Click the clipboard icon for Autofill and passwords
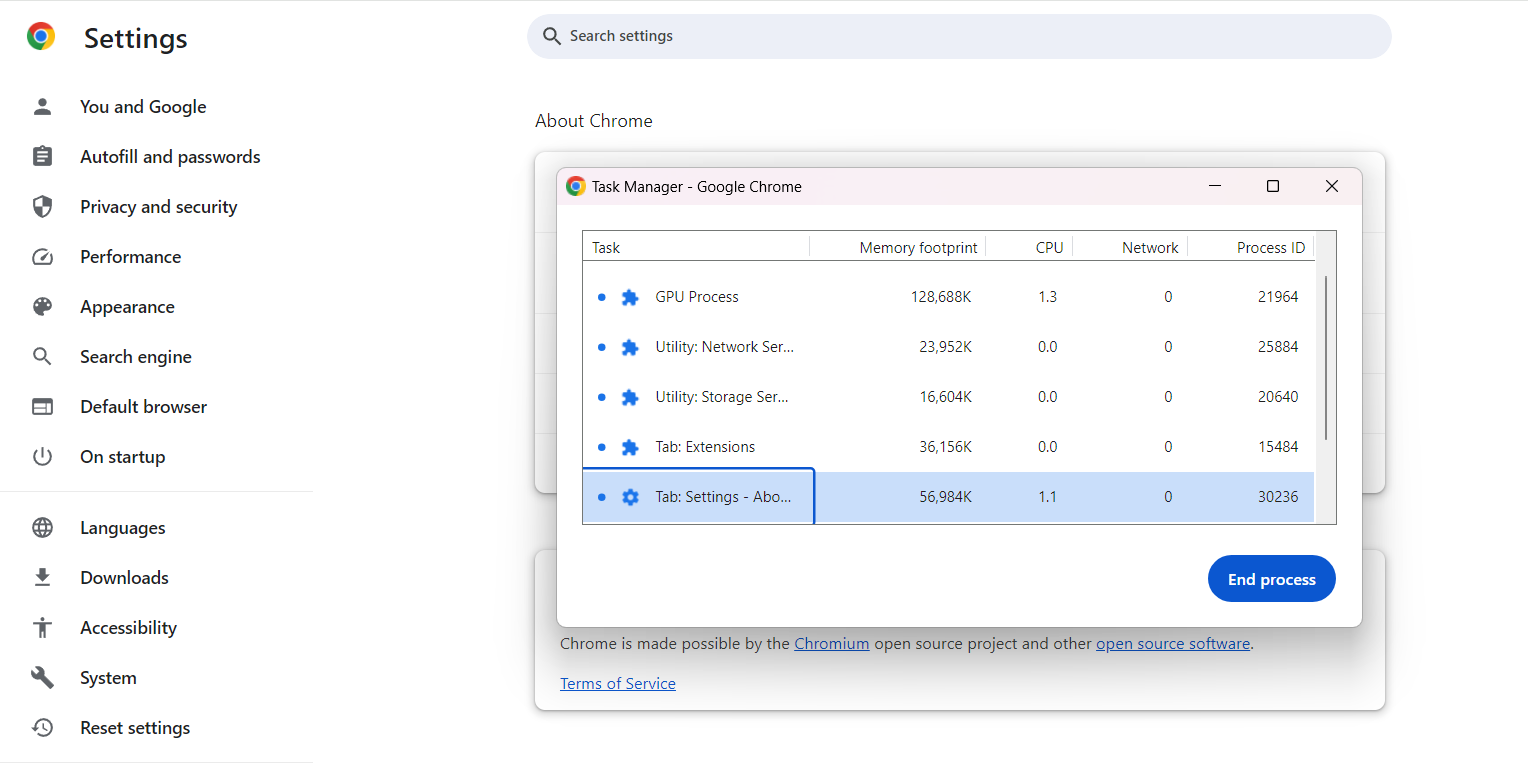This screenshot has width=1528, height=769. (x=42, y=157)
